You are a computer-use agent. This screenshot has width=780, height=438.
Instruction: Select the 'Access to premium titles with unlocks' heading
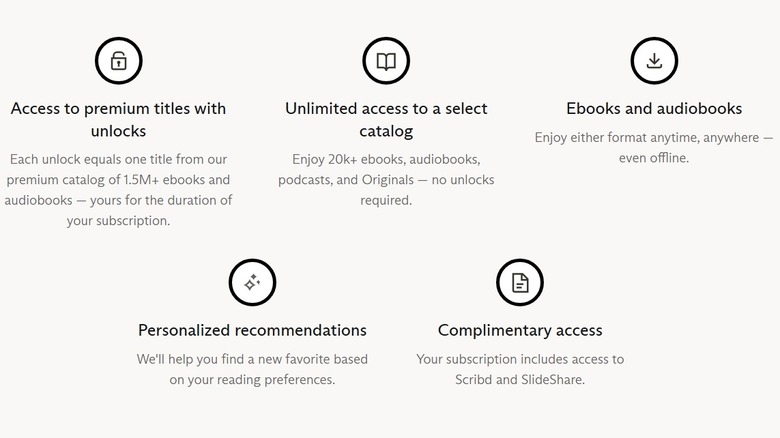tap(119, 119)
